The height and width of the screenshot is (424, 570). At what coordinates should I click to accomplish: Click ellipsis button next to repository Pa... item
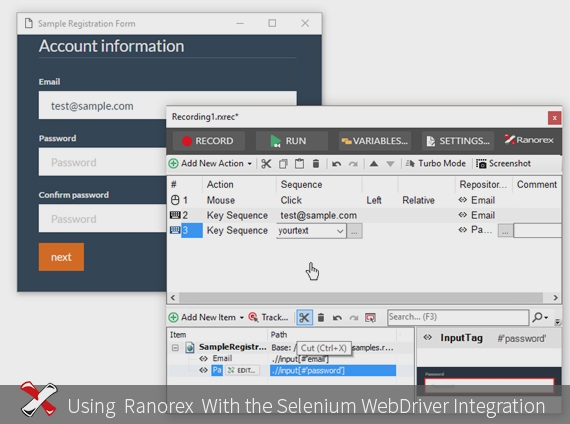coord(505,231)
